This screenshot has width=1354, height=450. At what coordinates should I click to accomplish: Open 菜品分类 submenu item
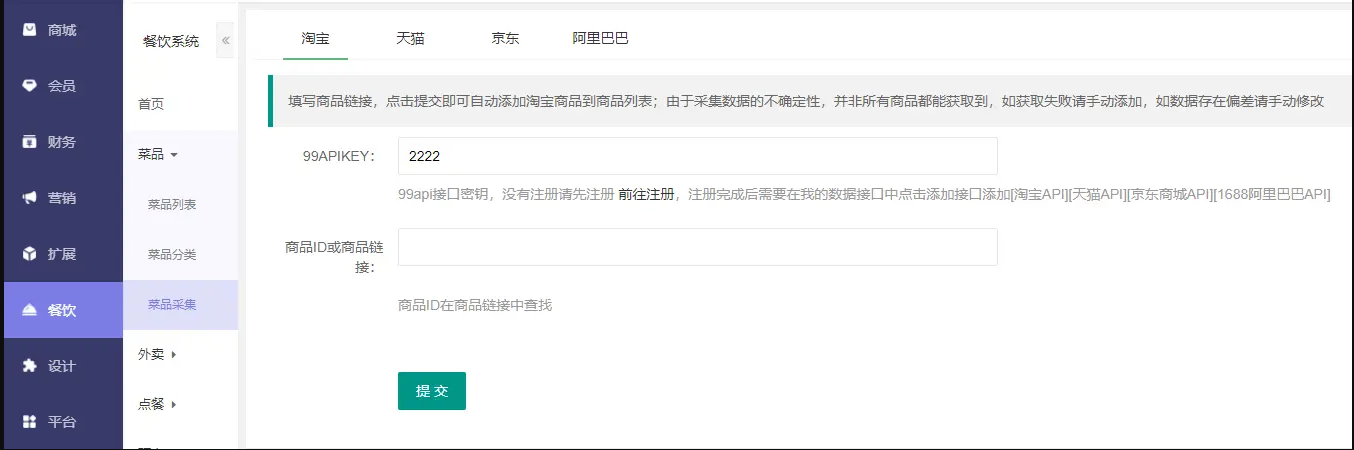tap(172, 254)
